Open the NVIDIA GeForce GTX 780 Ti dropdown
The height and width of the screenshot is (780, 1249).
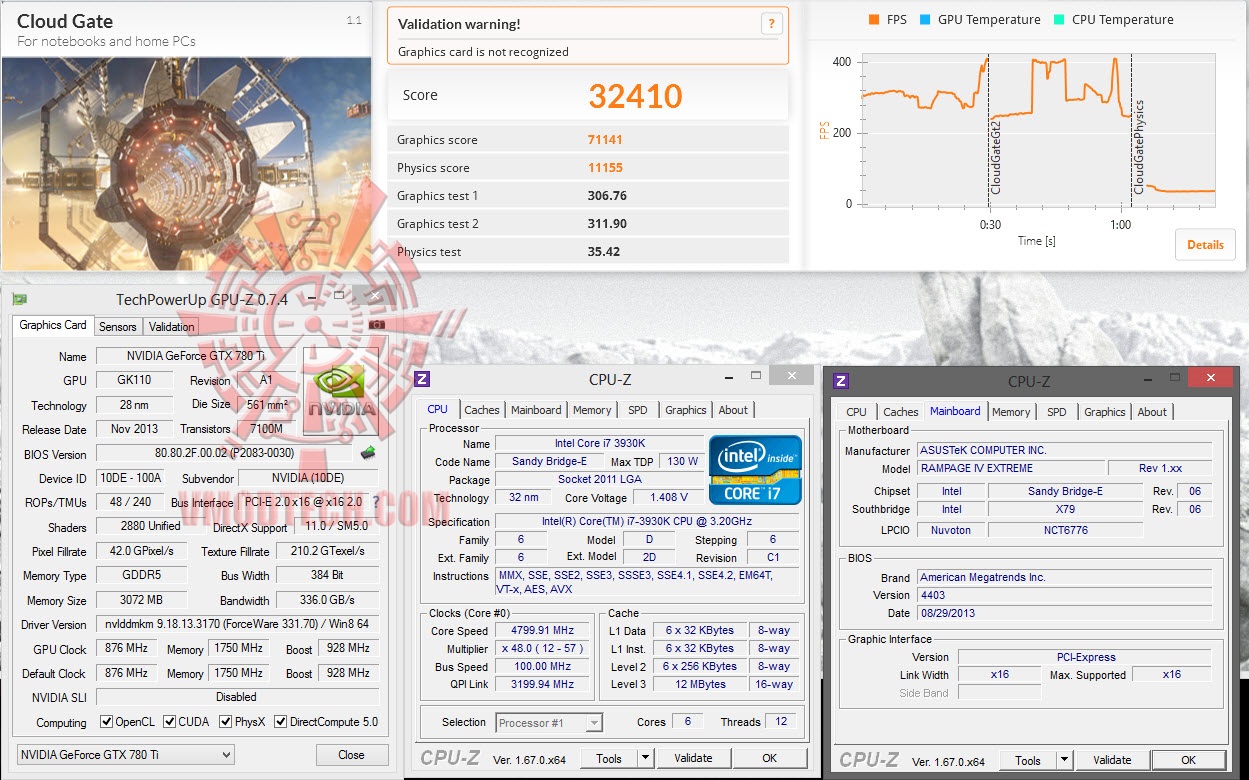click(126, 755)
